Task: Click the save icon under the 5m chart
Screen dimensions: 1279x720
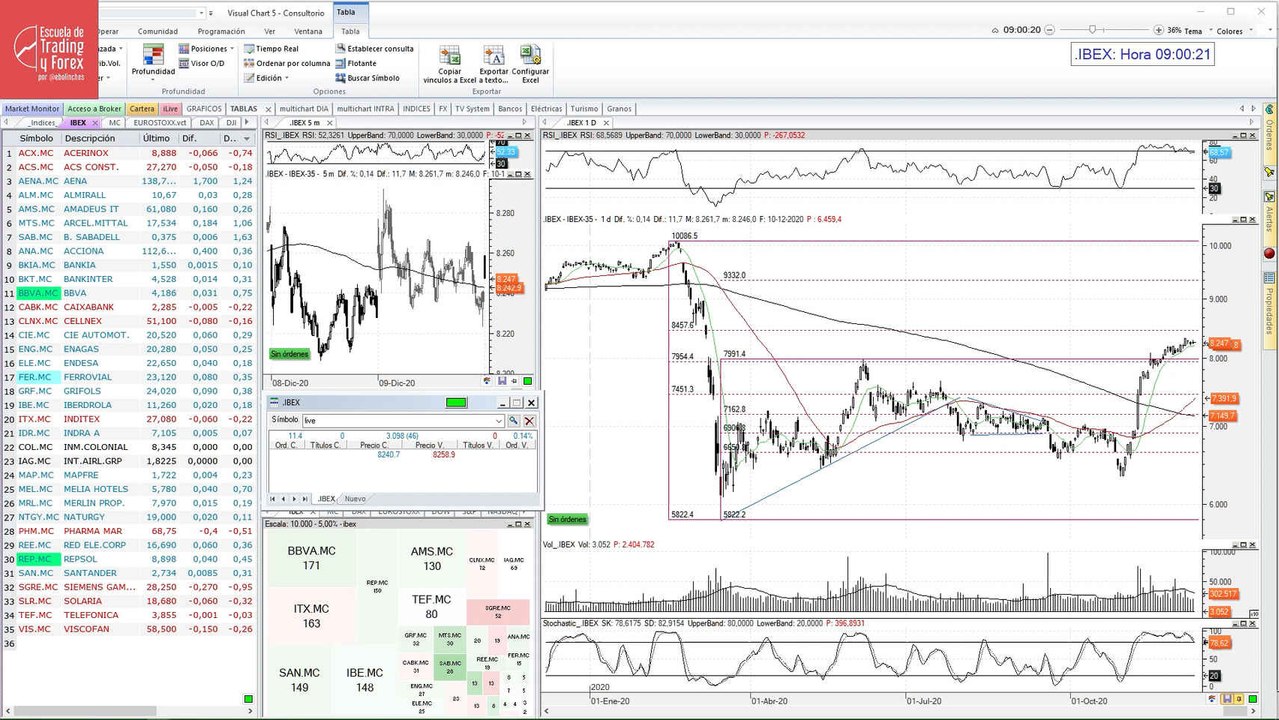Action: (502, 381)
